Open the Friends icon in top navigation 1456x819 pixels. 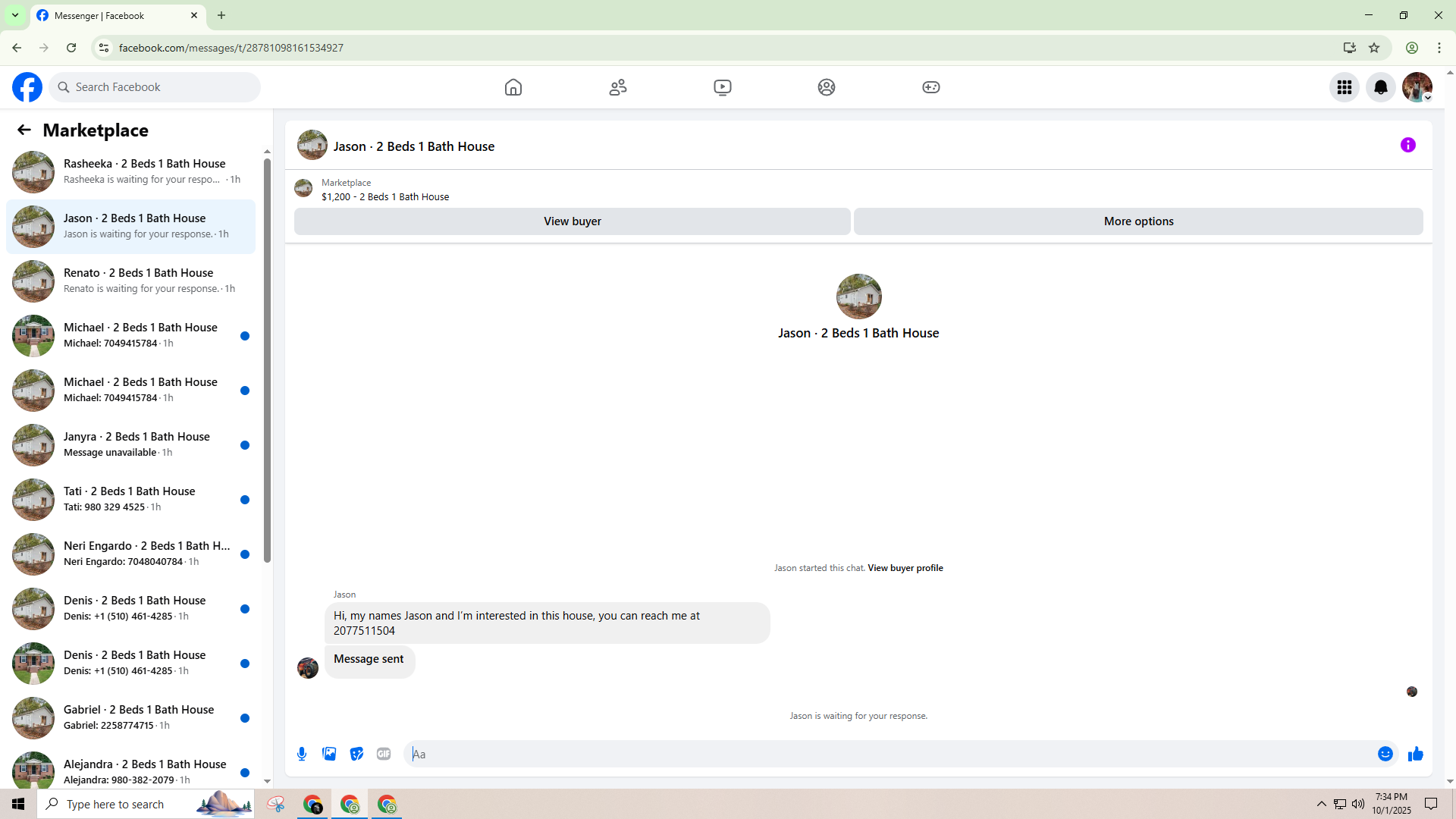coord(618,87)
